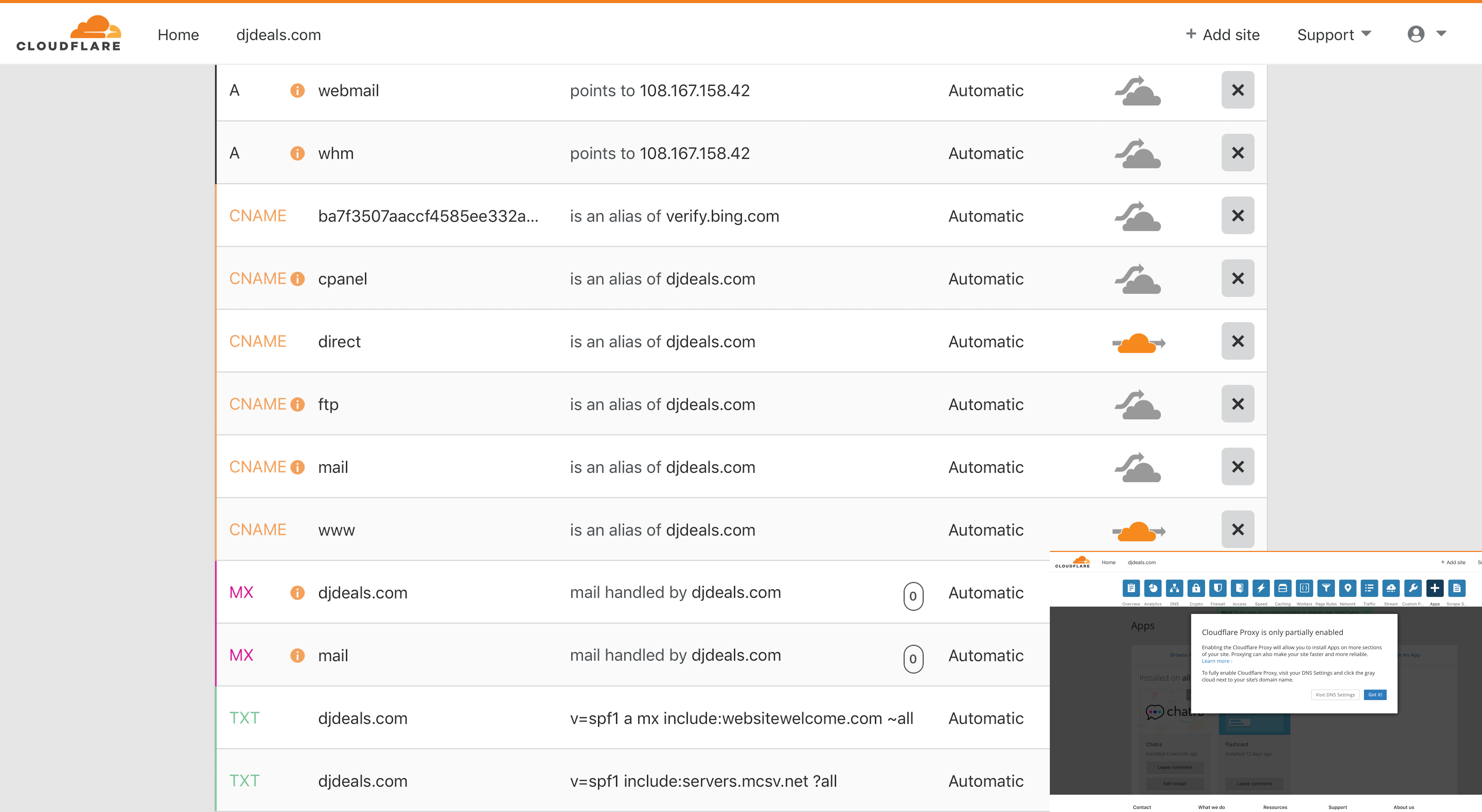
Task: Open Stream cloud icon in inset page
Action: (1391, 588)
